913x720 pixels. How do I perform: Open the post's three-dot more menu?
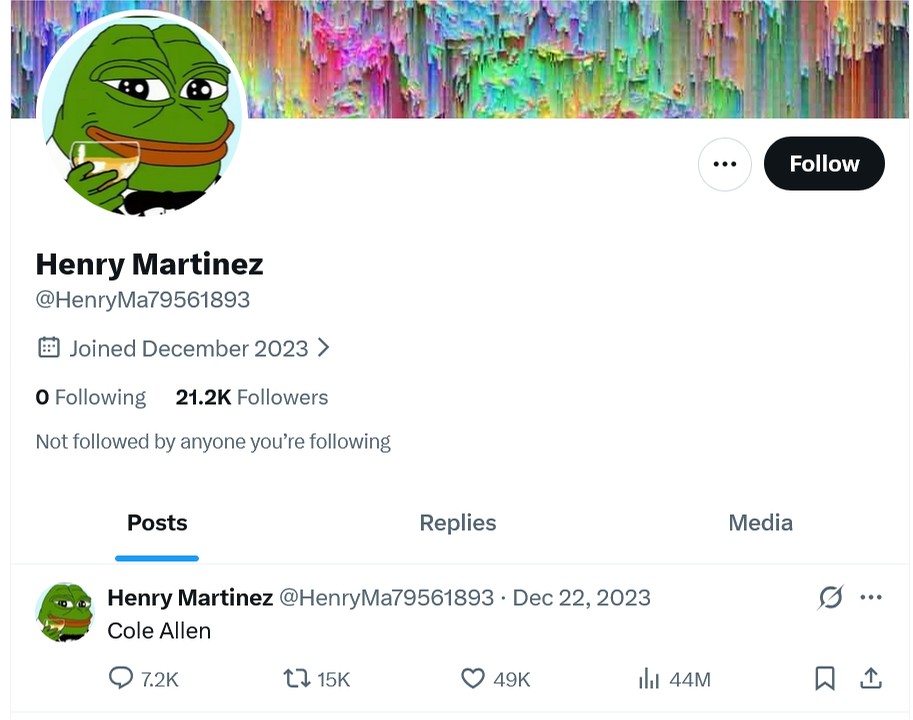pyautogui.click(x=871, y=598)
